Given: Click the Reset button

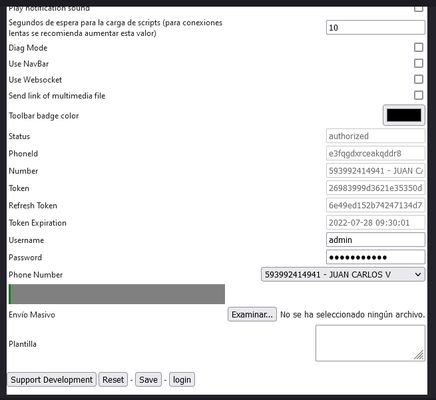Looking at the screenshot, I should pos(113,380).
